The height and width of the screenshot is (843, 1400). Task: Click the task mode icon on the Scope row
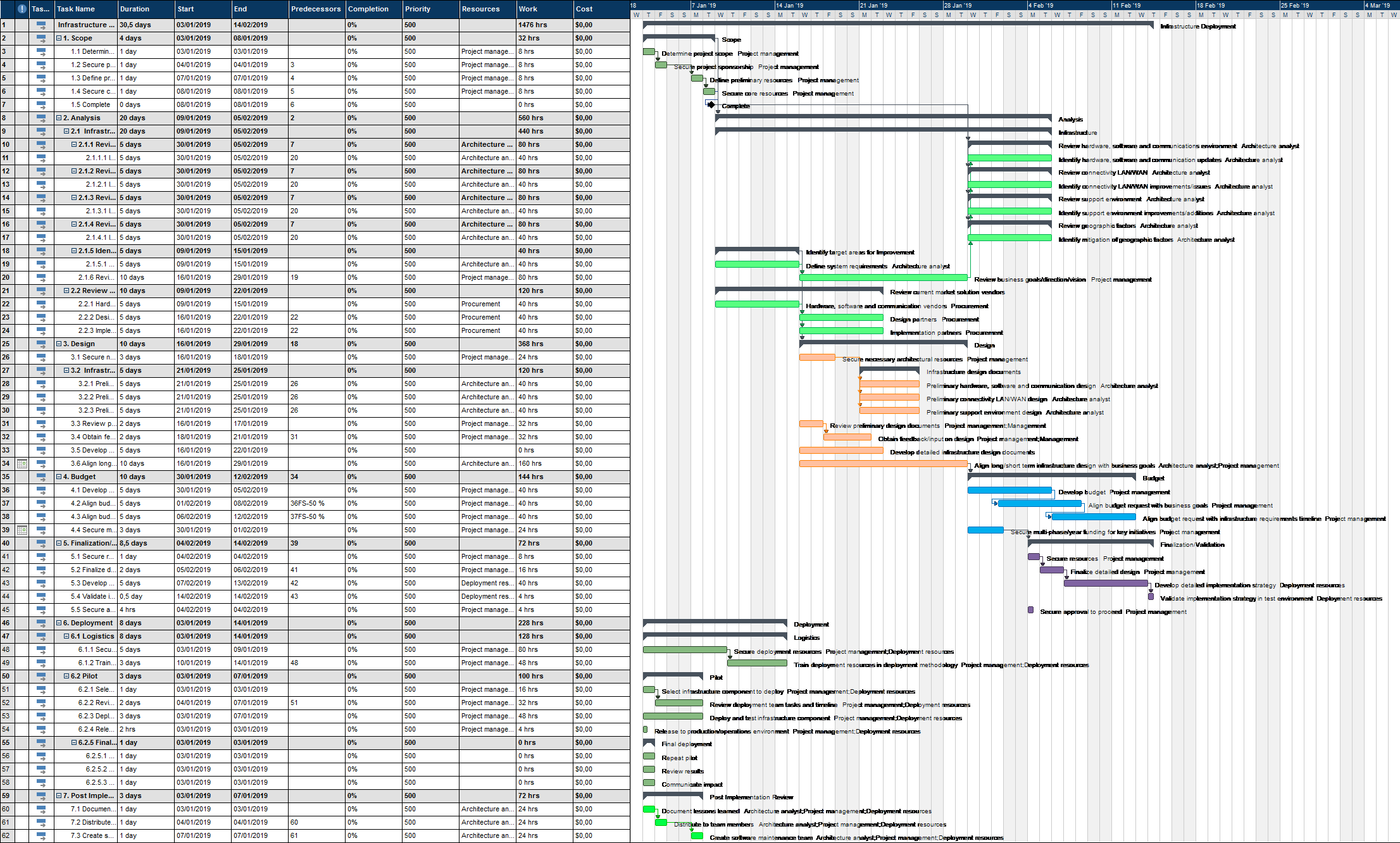click(x=41, y=38)
